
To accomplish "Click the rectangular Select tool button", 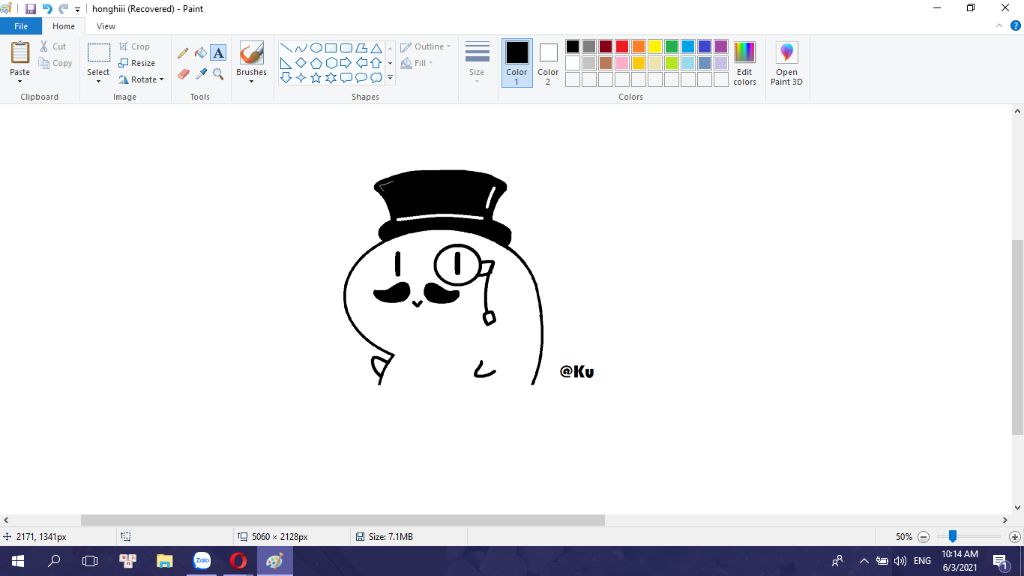I will click(x=99, y=54).
